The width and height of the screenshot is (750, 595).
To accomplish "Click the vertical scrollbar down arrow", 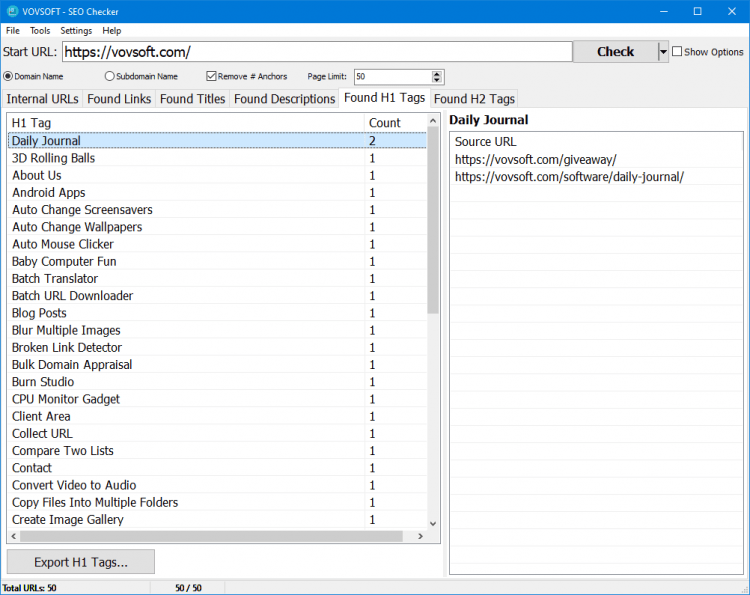I will 433,523.
